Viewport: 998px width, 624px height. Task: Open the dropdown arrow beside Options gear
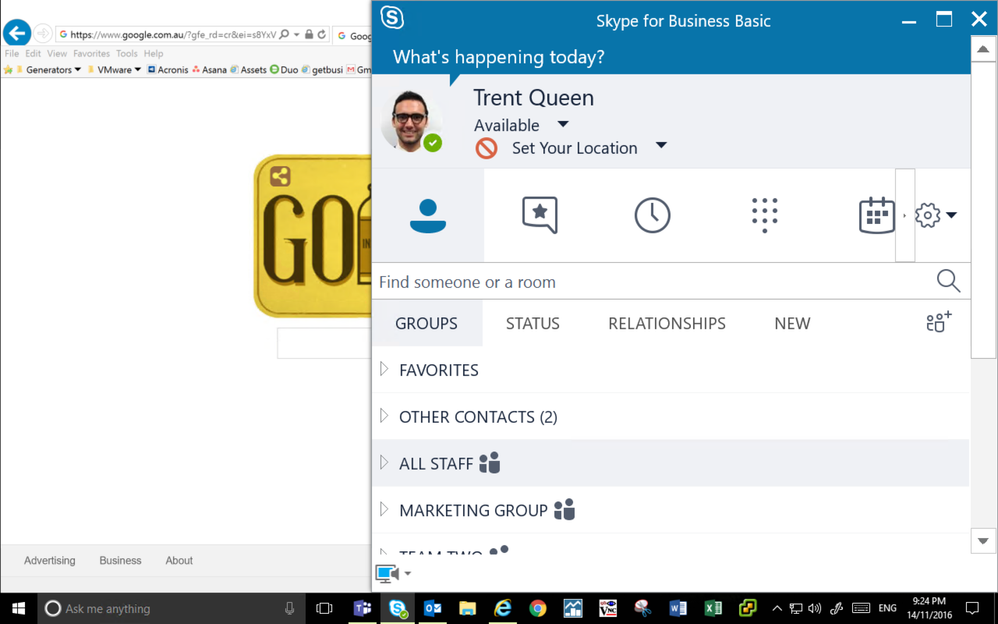point(951,215)
